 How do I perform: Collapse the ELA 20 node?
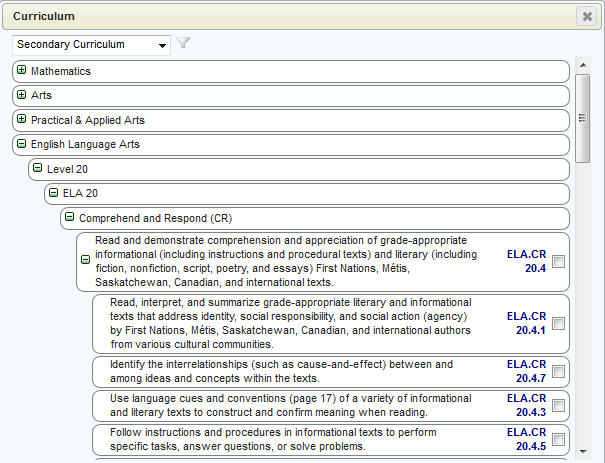pyautogui.click(x=54, y=193)
